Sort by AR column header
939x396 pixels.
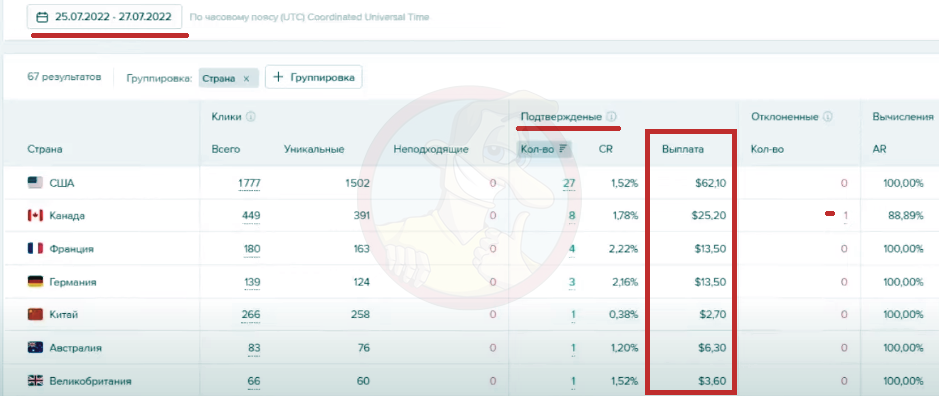tap(879, 150)
